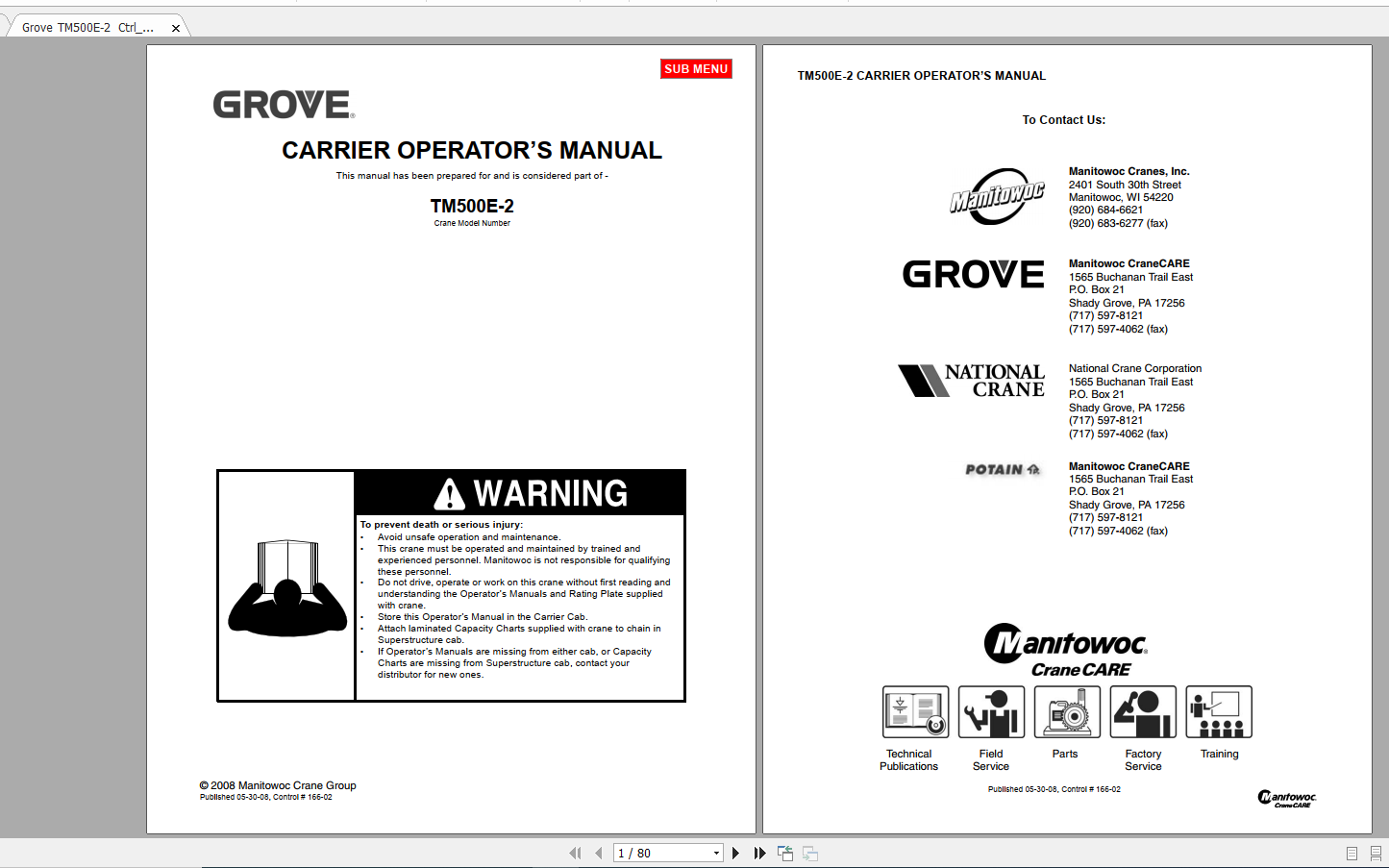Click the small Manitowoc Crane CARE footer logo
The width and height of the screenshot is (1389, 868).
click(1287, 798)
